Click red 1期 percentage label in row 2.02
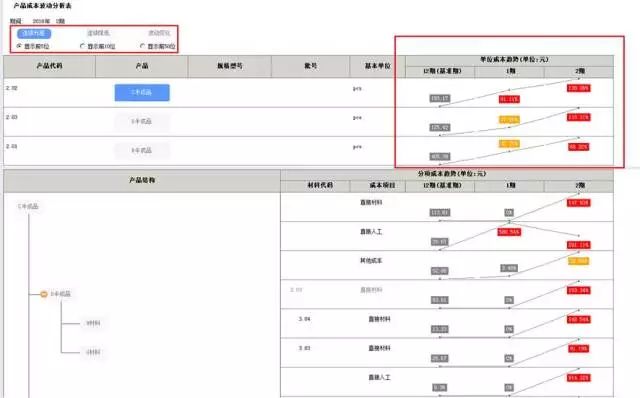Screen dimensions: 640x398 (x=509, y=99)
